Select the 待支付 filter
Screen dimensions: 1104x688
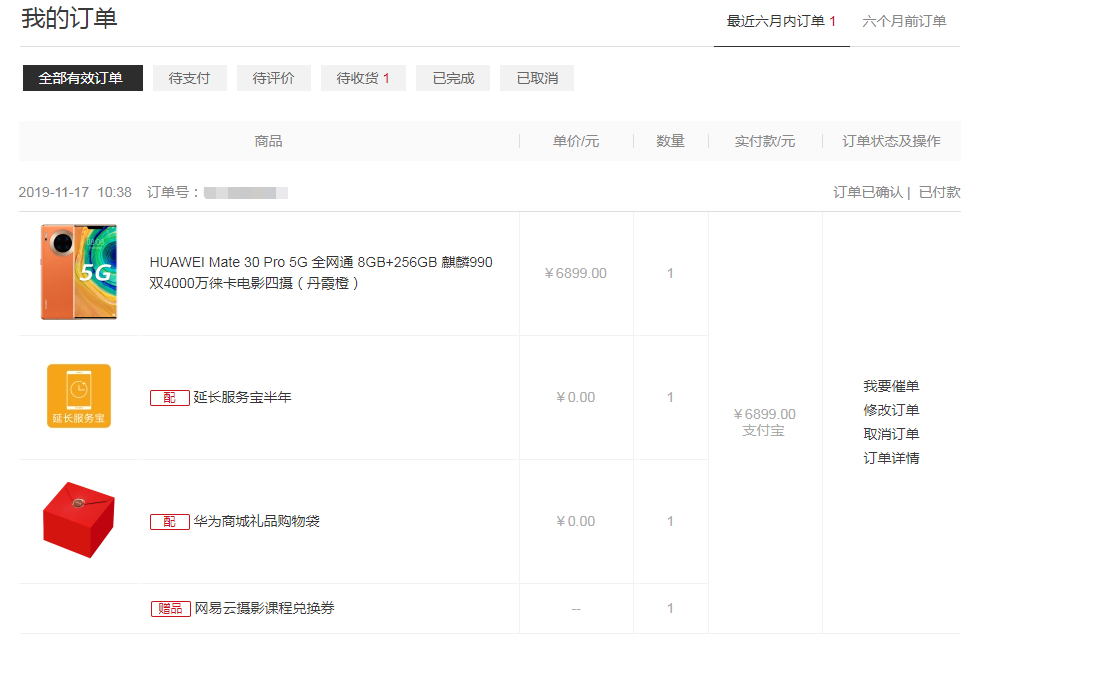point(189,78)
